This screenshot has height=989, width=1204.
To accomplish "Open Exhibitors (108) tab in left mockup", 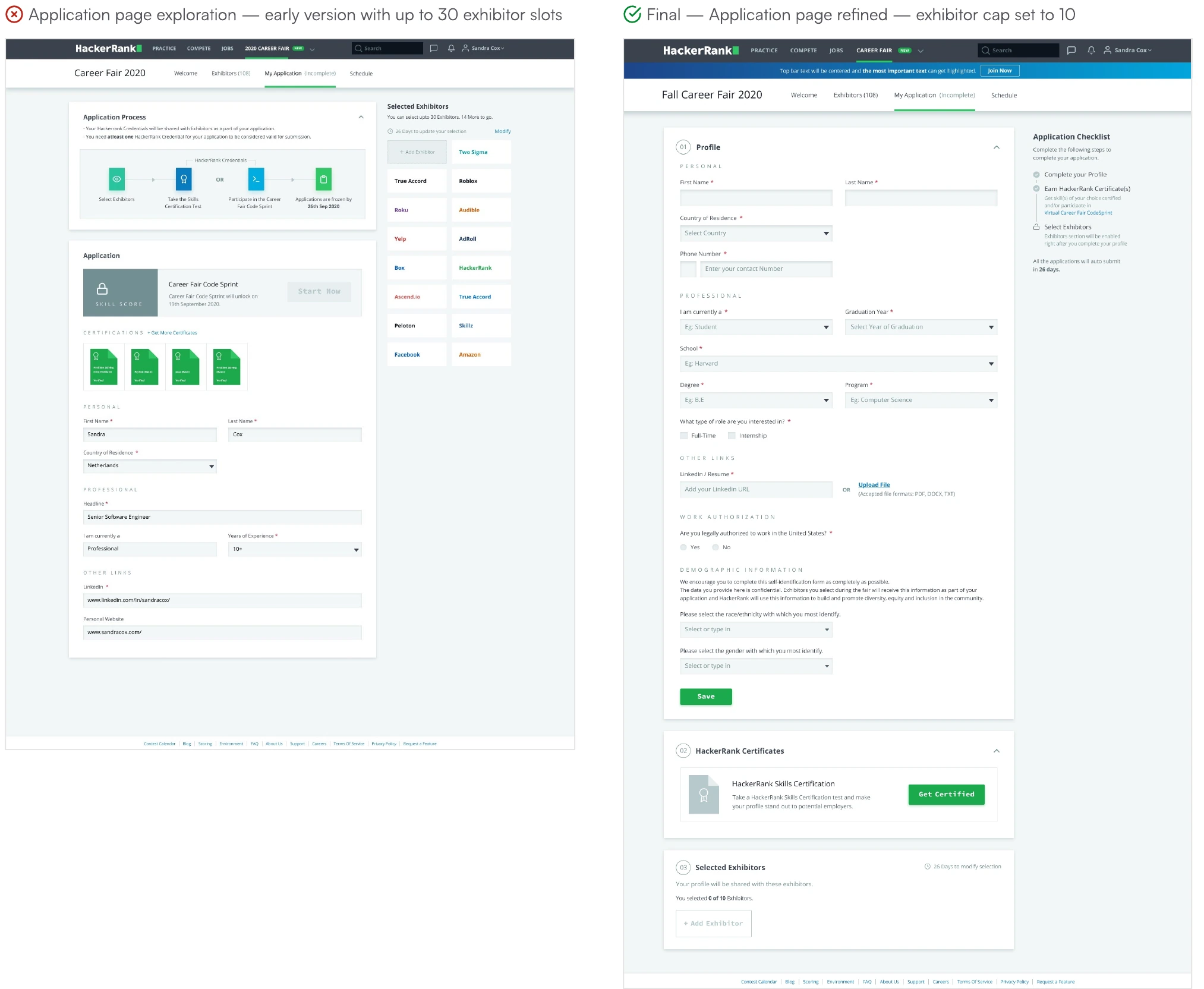I will click(x=231, y=74).
